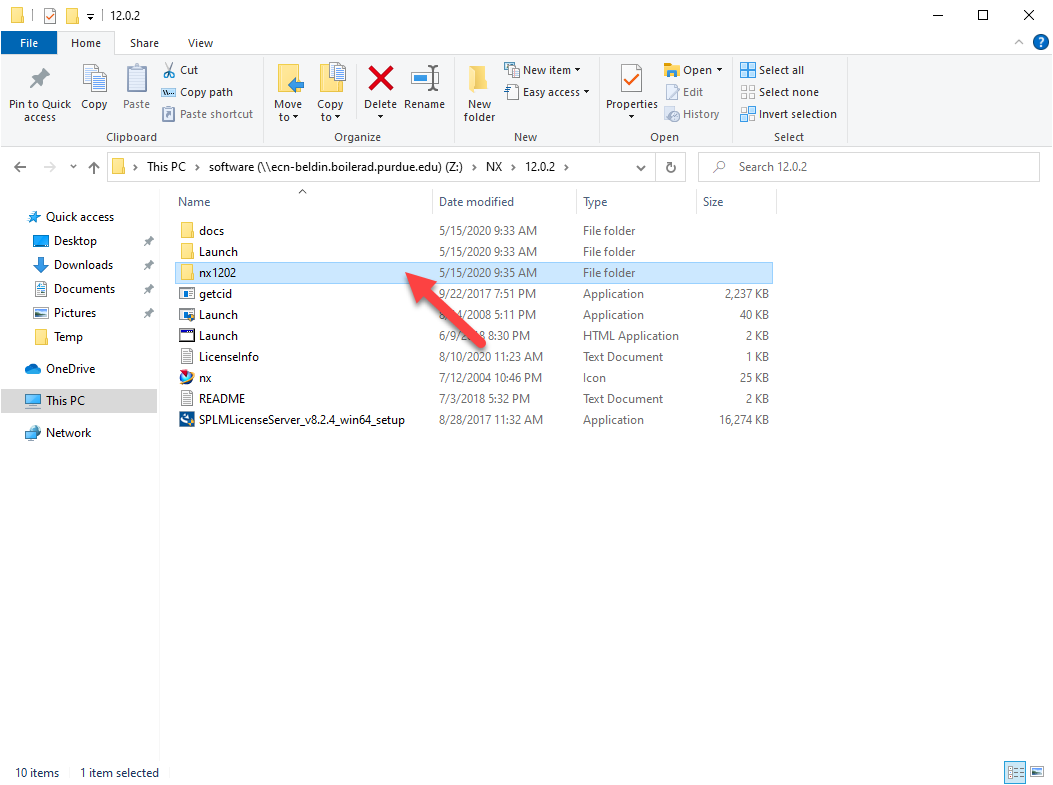Click the New folder icon
The width and height of the screenshot is (1053, 785).
[x=479, y=80]
